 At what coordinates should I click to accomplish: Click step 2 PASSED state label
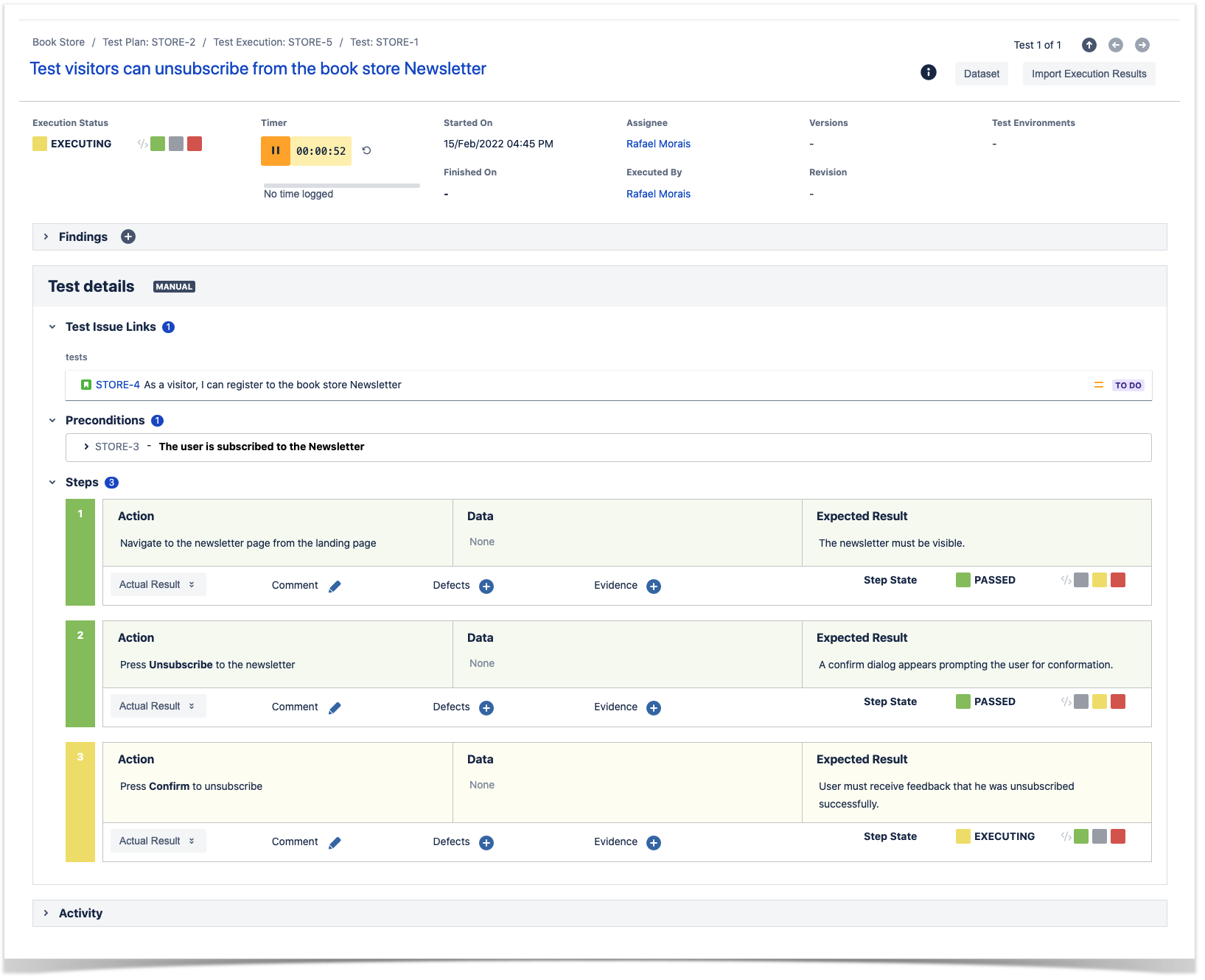[x=994, y=701]
